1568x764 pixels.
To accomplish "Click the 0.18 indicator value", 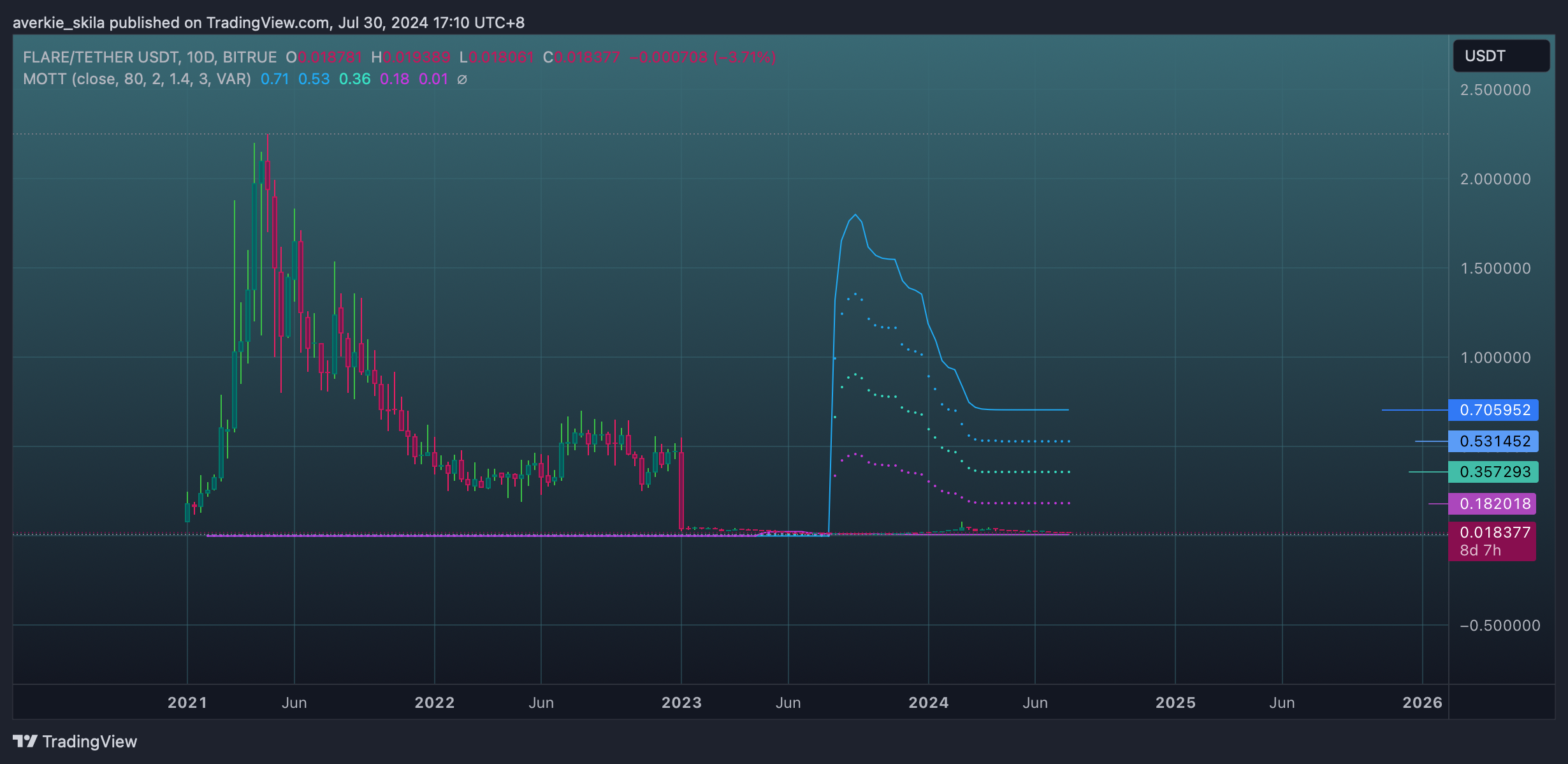I will click(395, 79).
